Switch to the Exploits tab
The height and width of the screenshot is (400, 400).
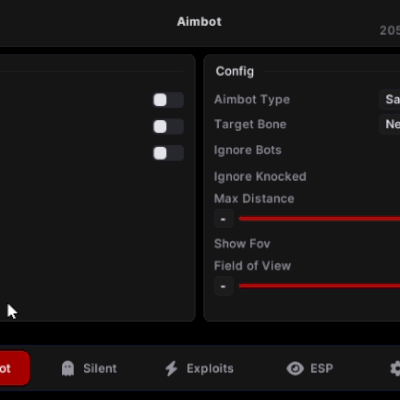coord(199,369)
